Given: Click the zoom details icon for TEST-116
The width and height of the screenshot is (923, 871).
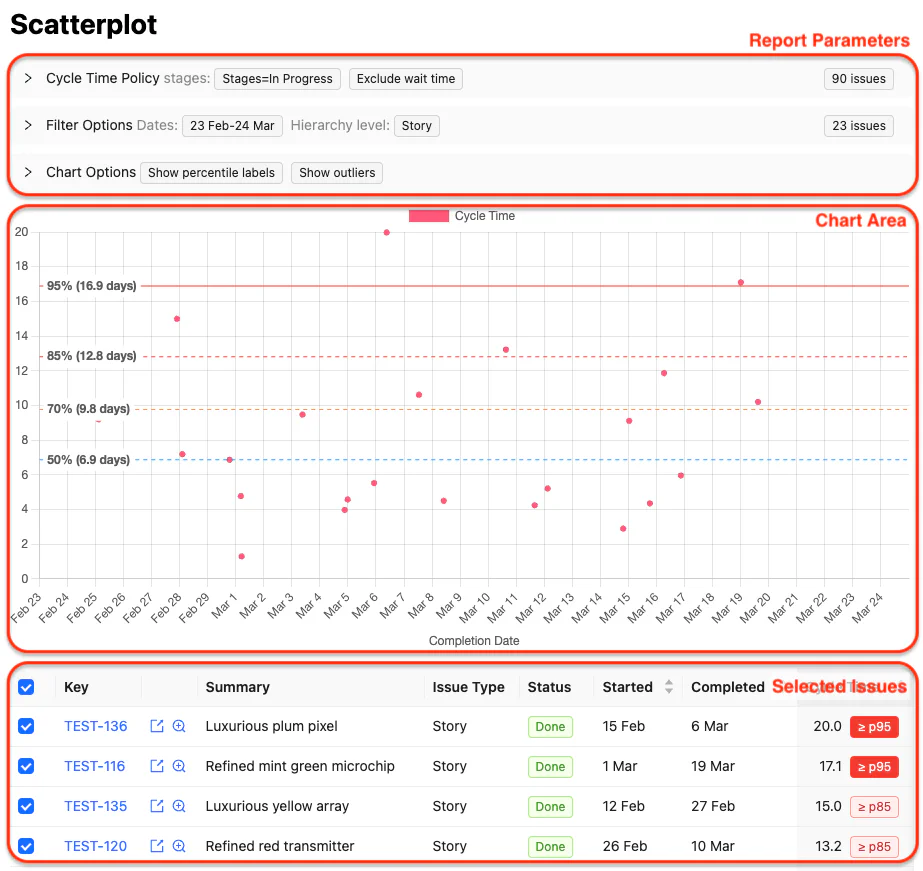Looking at the screenshot, I should [x=179, y=766].
